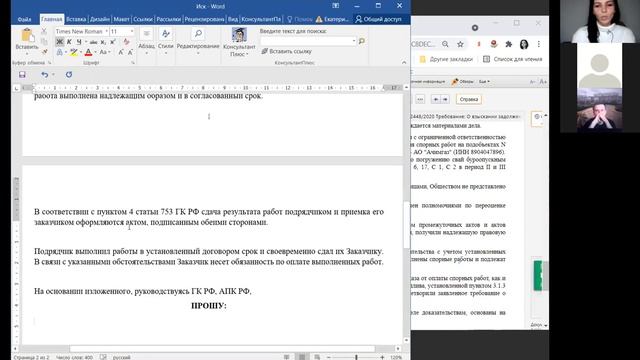The width and height of the screenshot is (640, 360).
Task: Click back arrow in ConsultantPlus page toolbar
Action: click(436, 99)
